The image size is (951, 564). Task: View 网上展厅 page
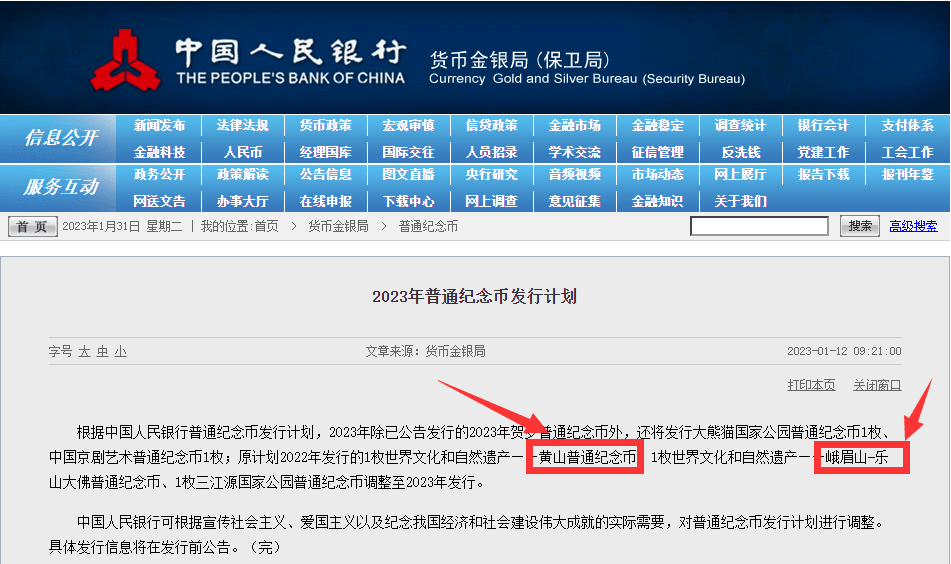(741, 175)
